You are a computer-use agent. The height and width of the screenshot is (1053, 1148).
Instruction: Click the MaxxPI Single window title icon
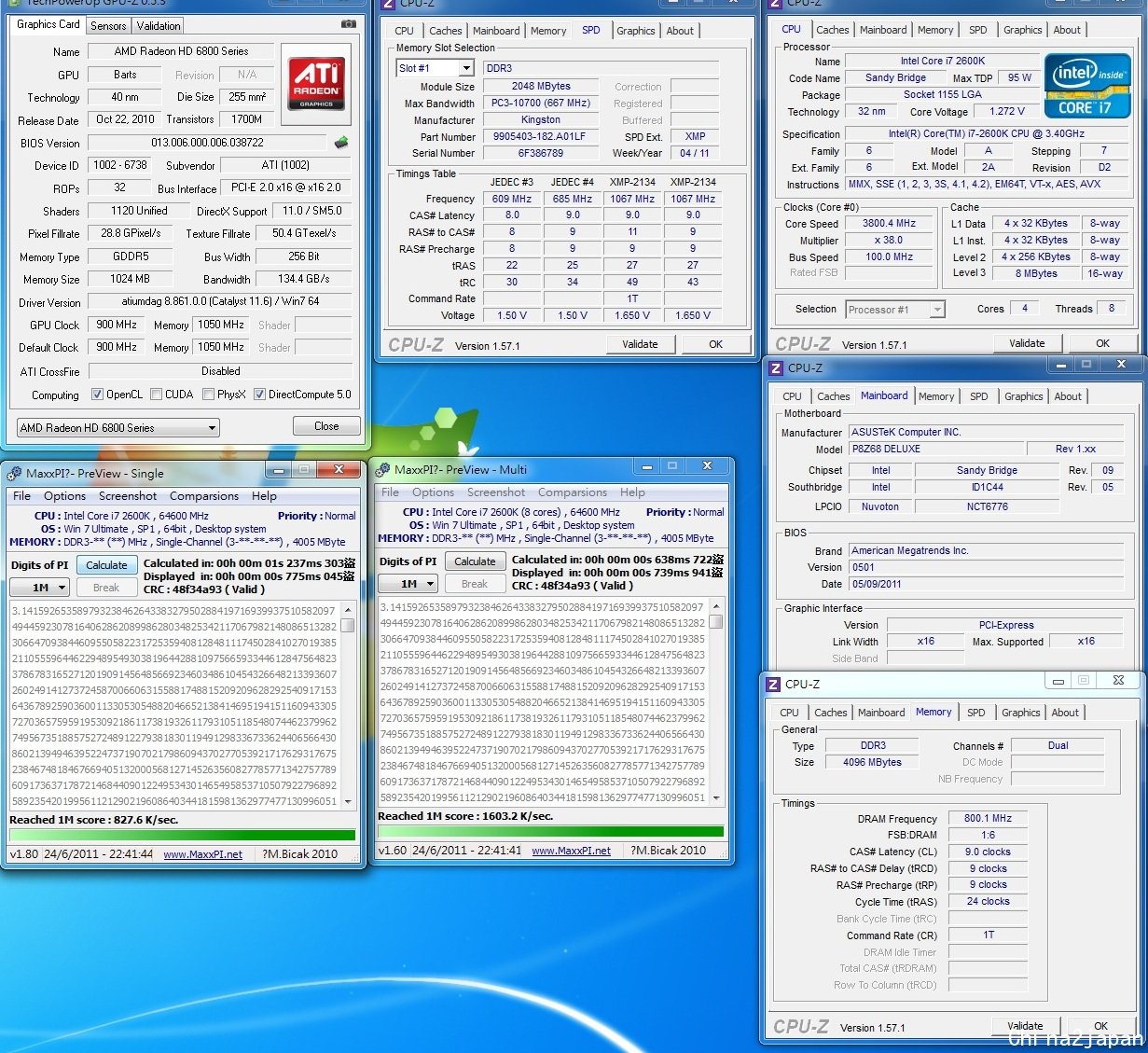point(14,474)
